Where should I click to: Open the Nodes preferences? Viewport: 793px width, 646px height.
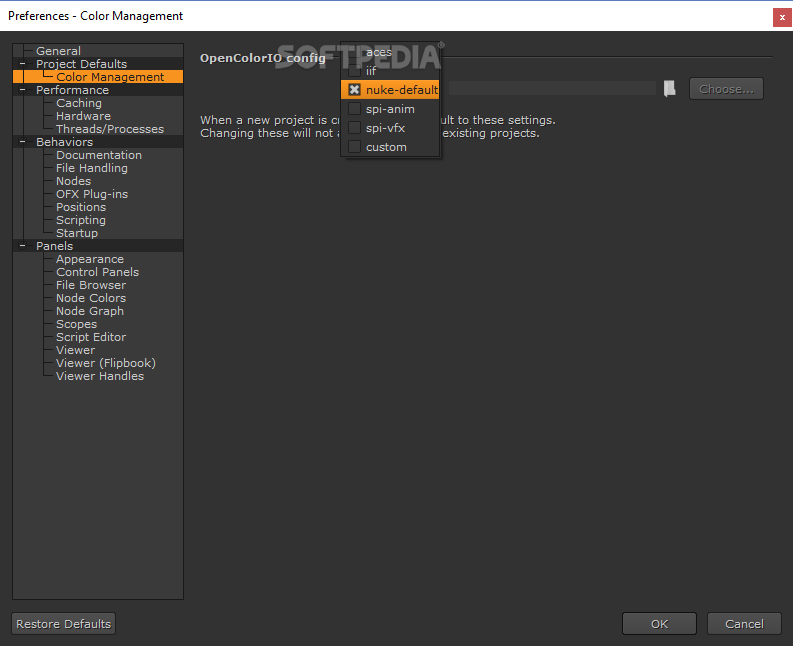[73, 181]
